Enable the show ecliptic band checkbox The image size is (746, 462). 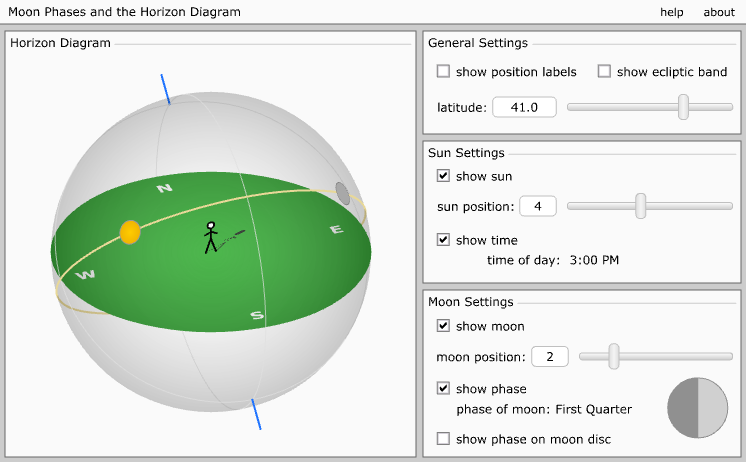pyautogui.click(x=604, y=72)
